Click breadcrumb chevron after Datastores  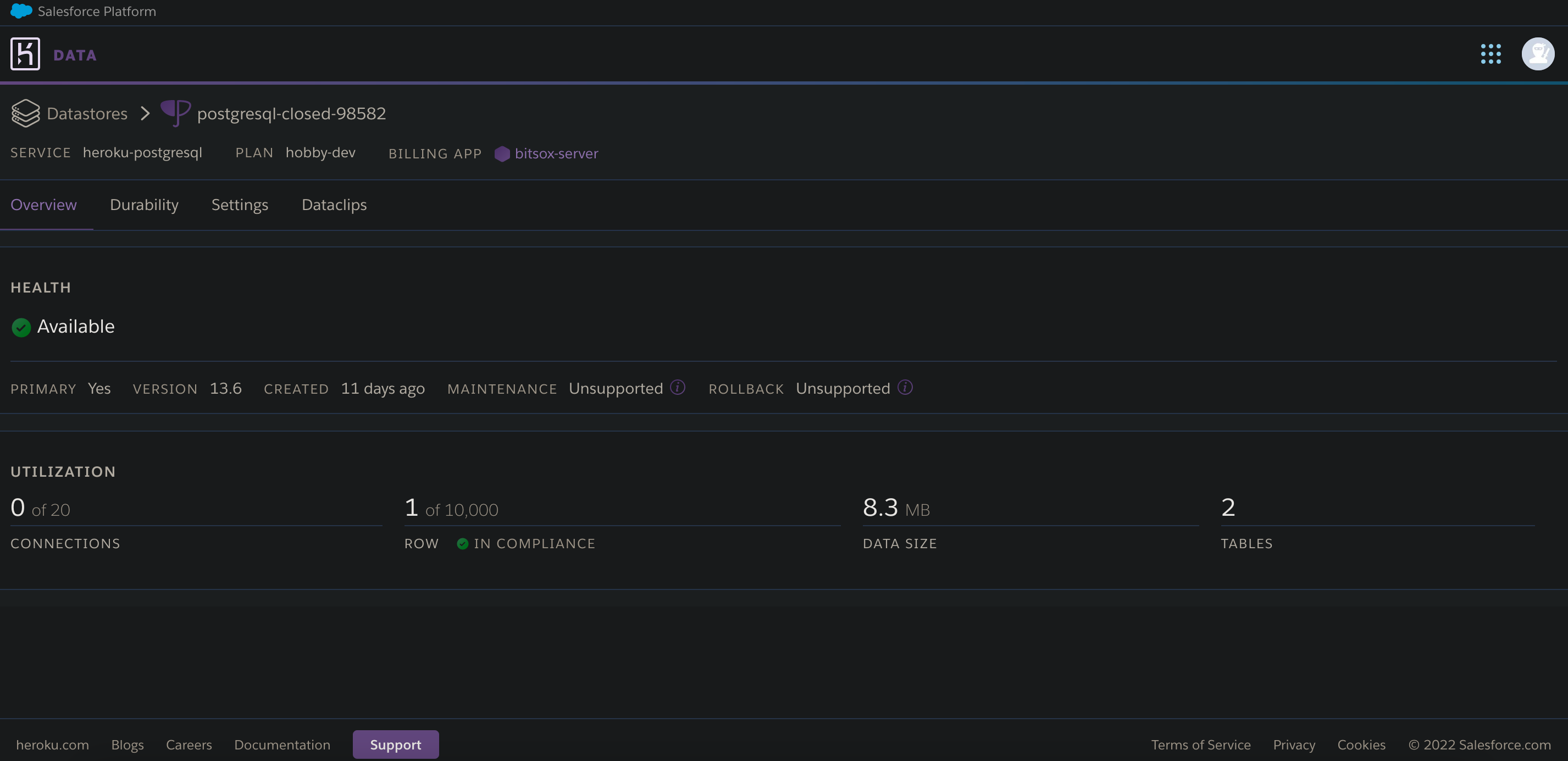pos(145,113)
